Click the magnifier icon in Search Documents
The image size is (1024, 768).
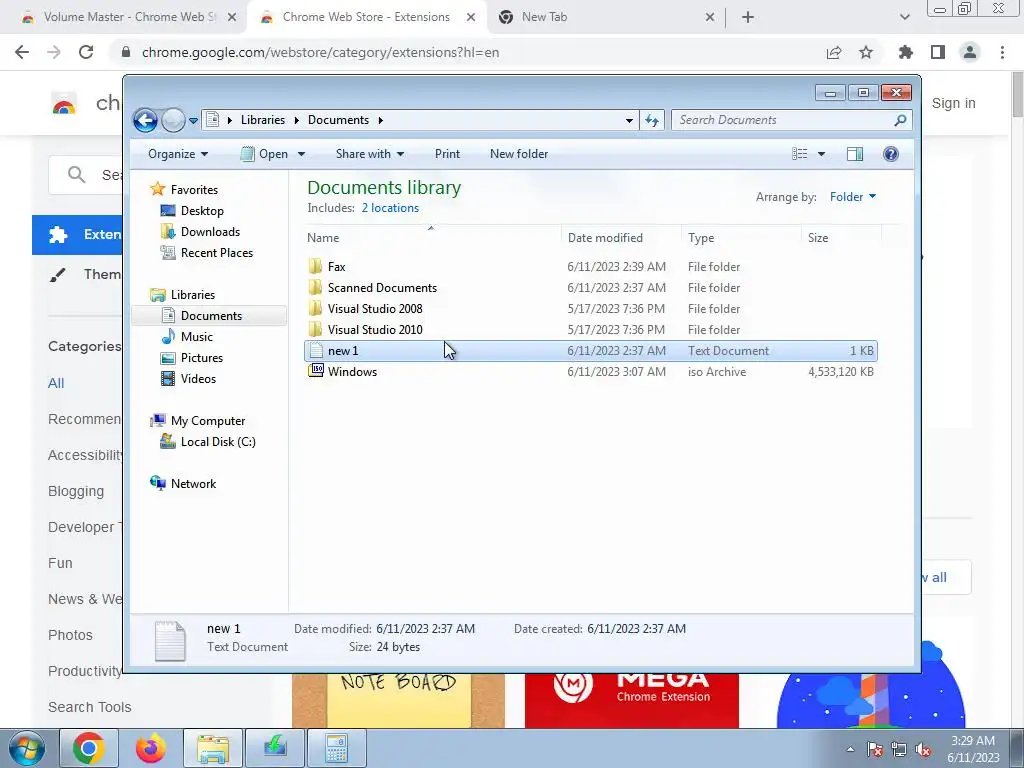click(900, 120)
